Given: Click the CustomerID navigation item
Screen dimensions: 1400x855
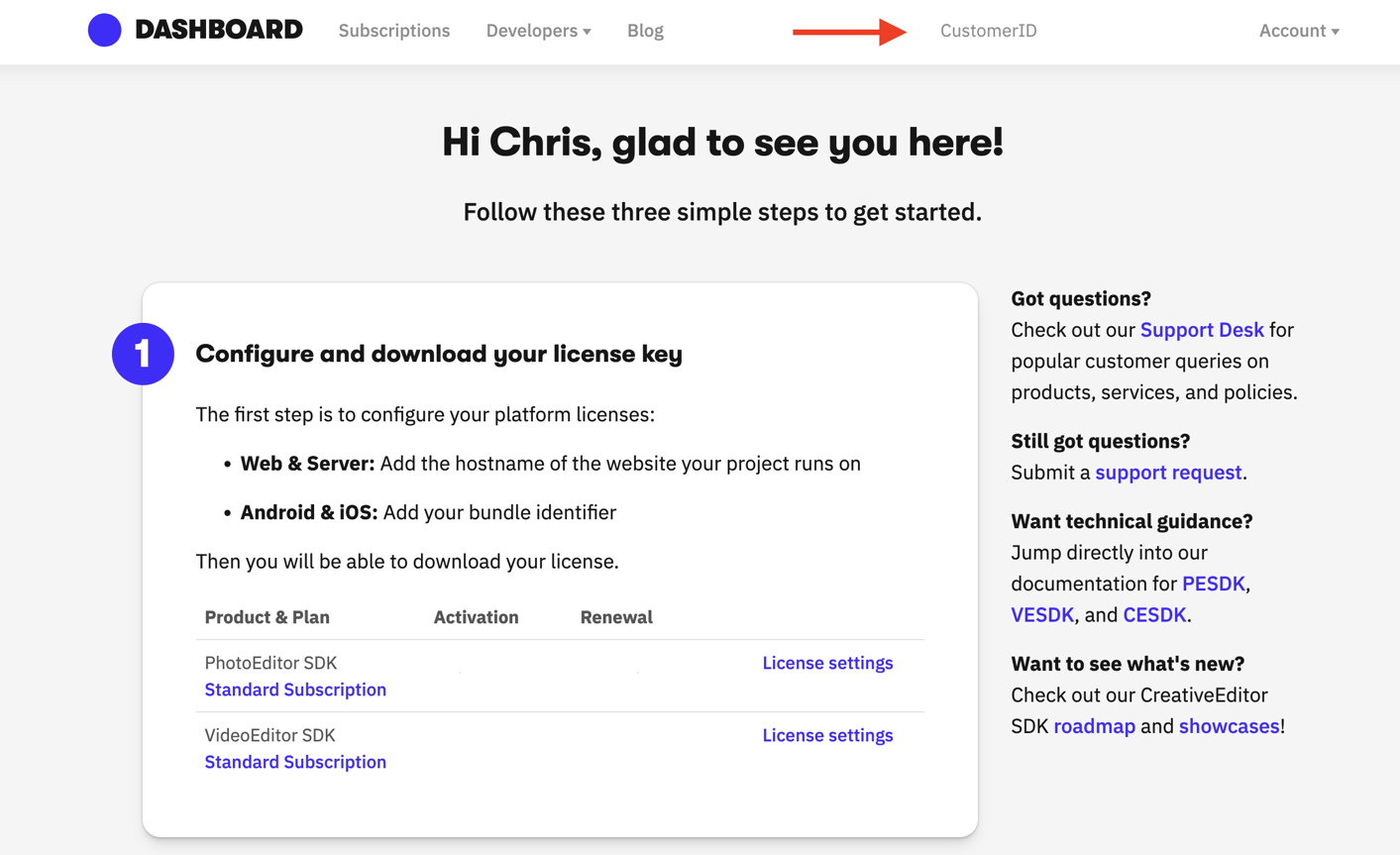Looking at the screenshot, I should (988, 31).
